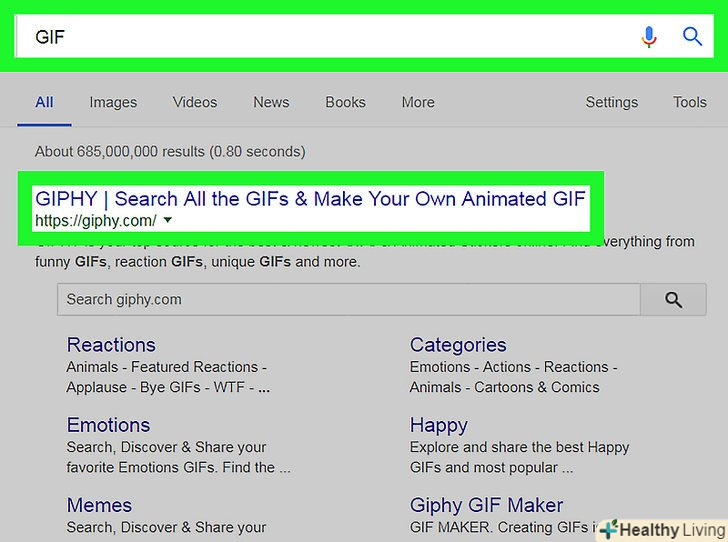Viewport: 728px width, 542px height.
Task: Open the Memes sitelink
Action: tap(99, 505)
